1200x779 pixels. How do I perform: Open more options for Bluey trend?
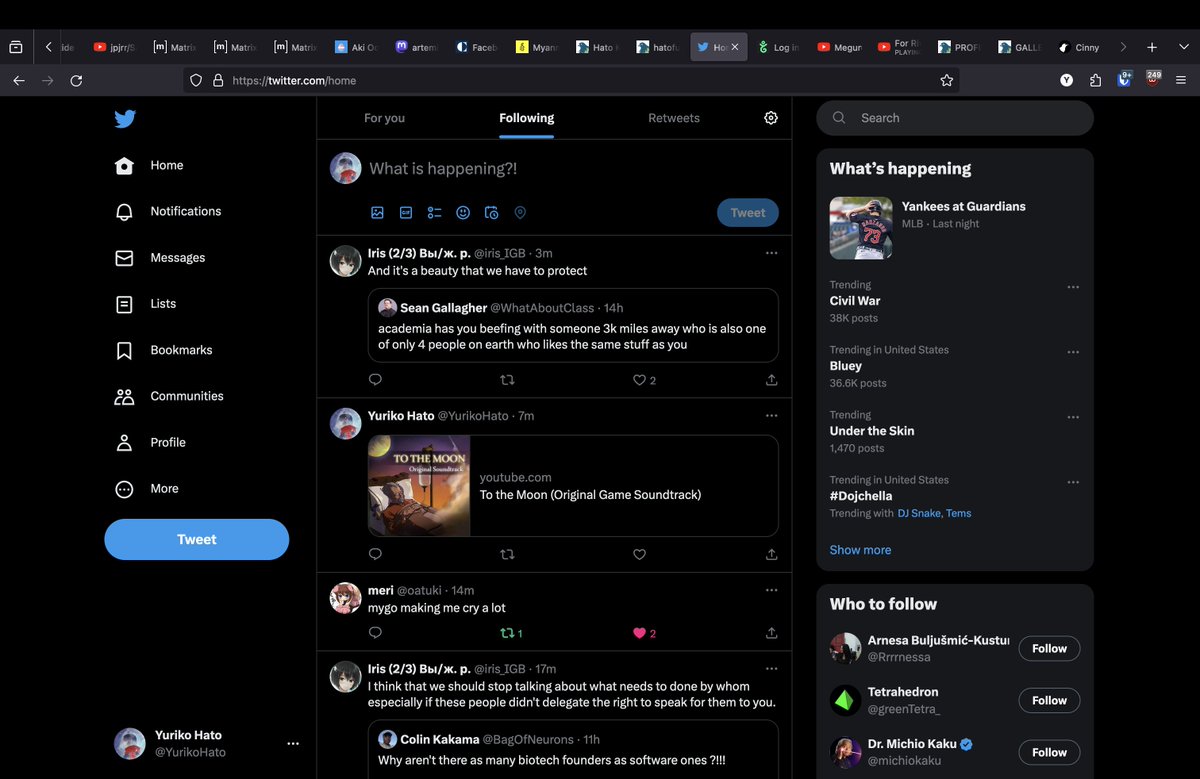point(1073,352)
